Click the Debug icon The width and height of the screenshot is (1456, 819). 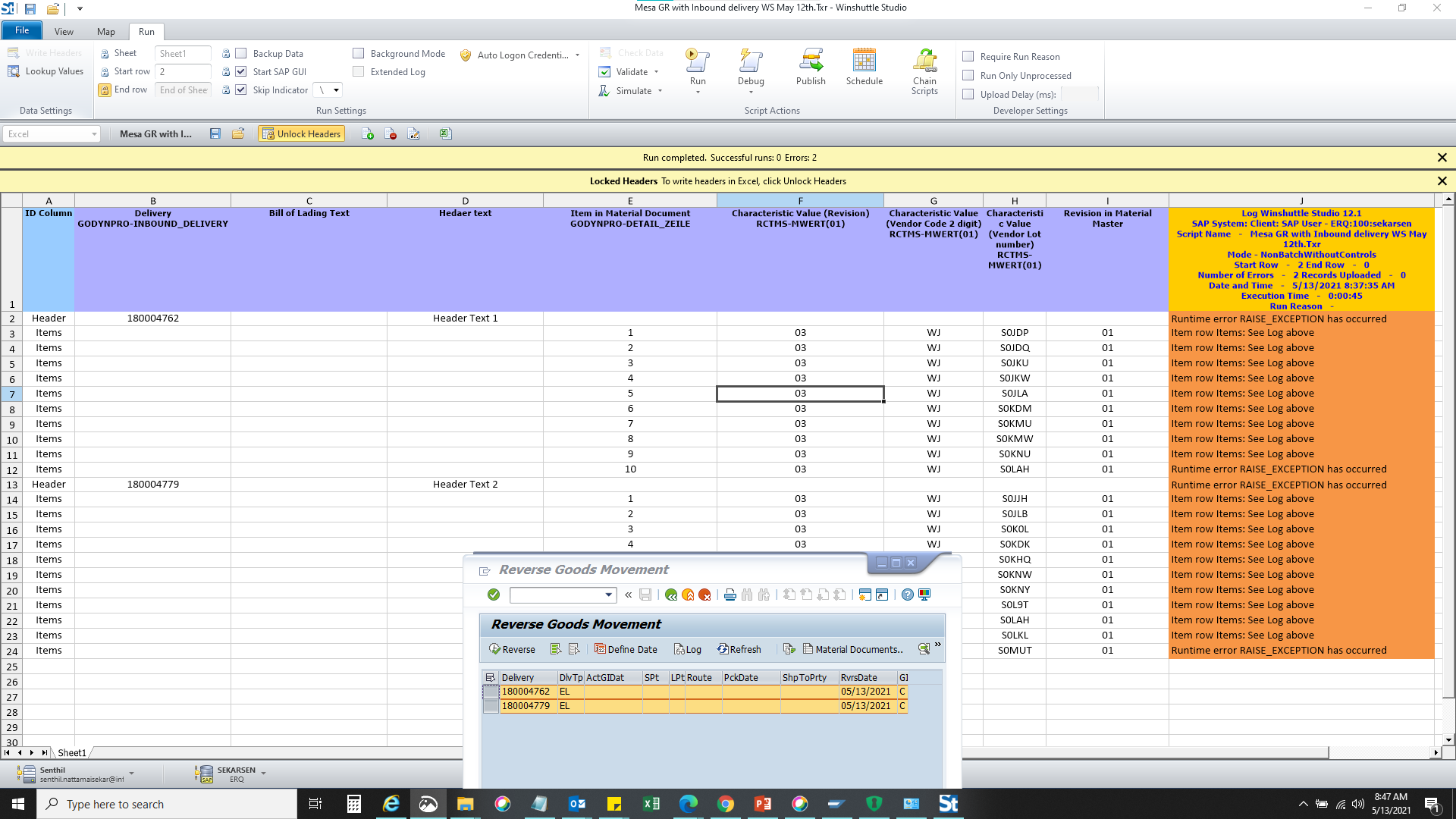pos(751,61)
